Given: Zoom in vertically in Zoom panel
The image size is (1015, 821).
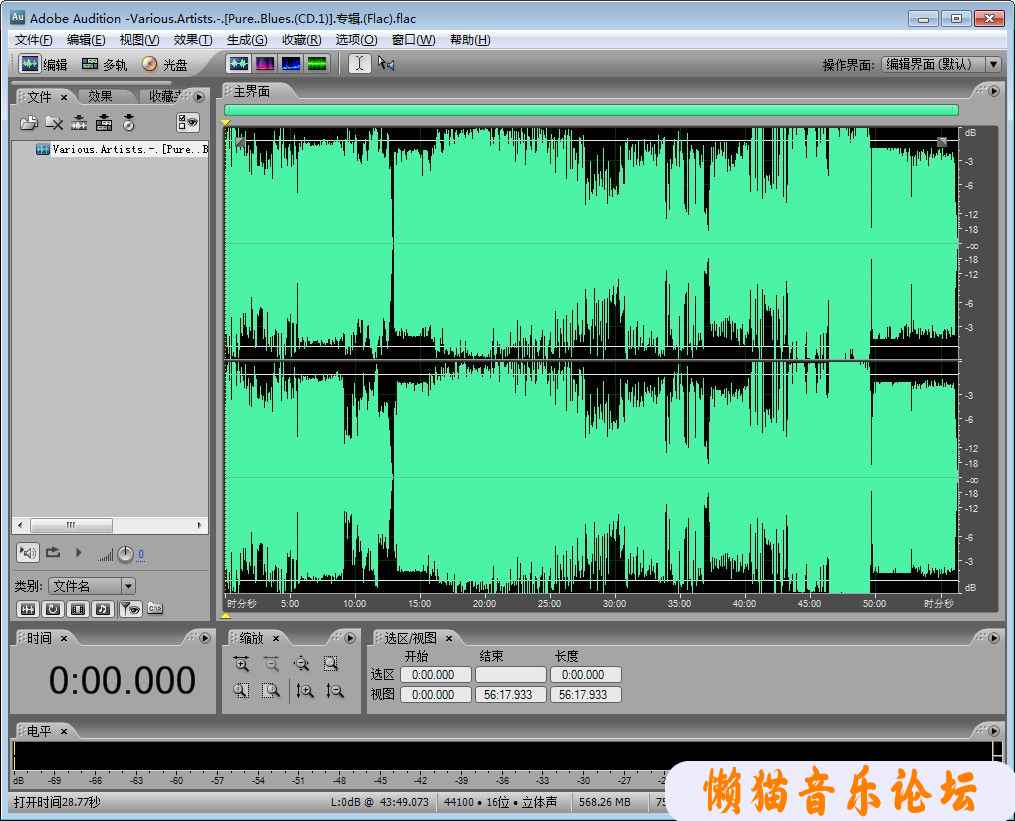Looking at the screenshot, I should 305,691.
